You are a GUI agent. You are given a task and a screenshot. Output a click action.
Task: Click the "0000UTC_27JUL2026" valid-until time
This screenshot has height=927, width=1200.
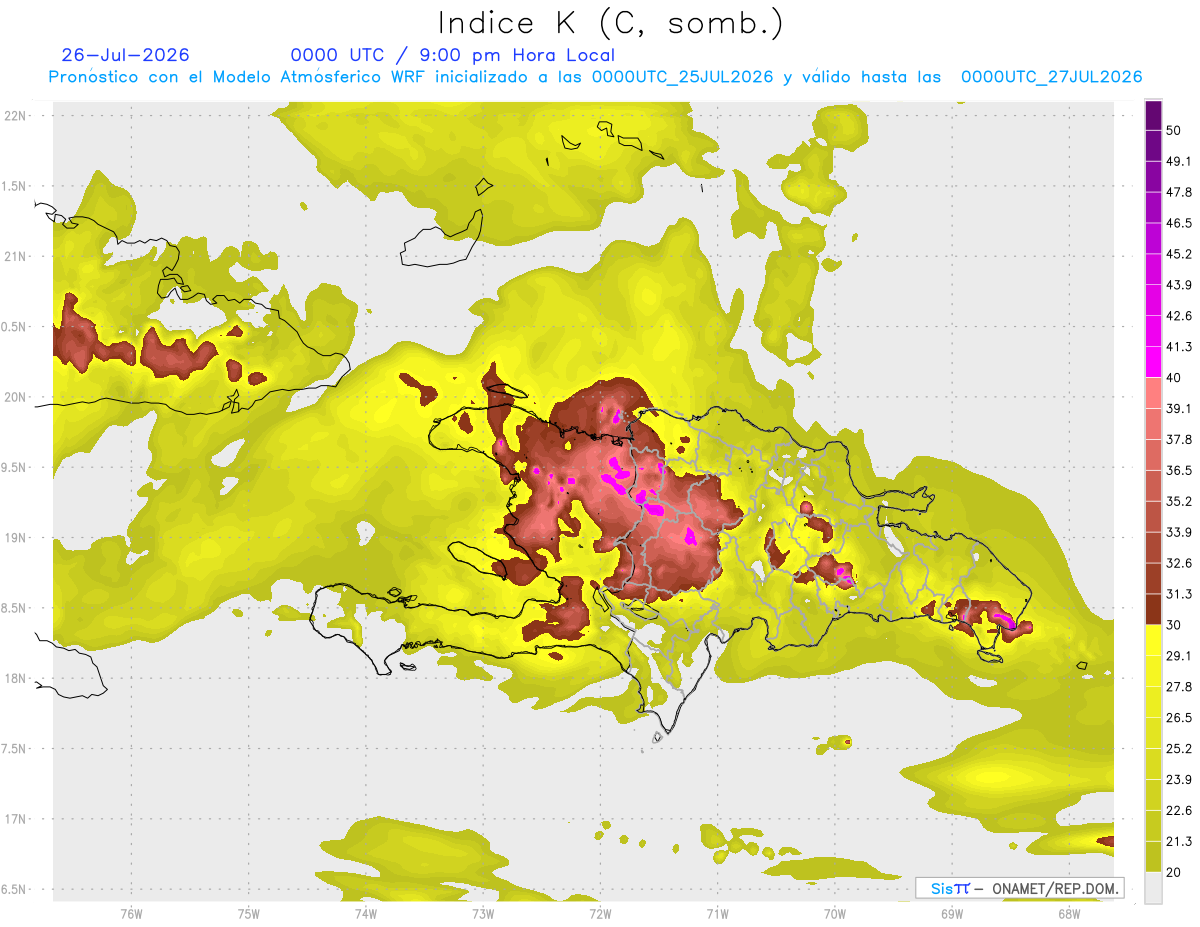tap(1052, 77)
